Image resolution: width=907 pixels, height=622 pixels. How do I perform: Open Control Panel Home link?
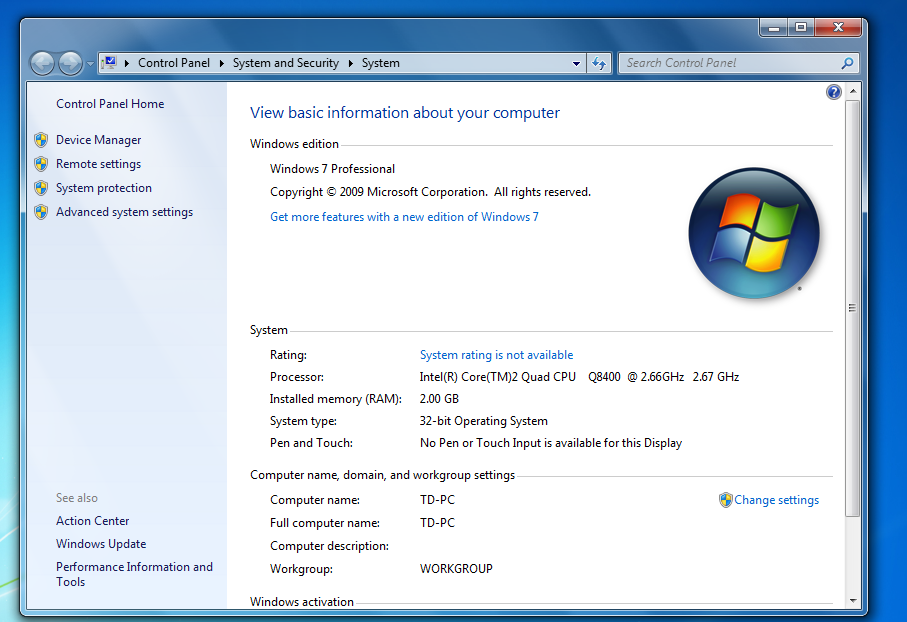(x=110, y=104)
